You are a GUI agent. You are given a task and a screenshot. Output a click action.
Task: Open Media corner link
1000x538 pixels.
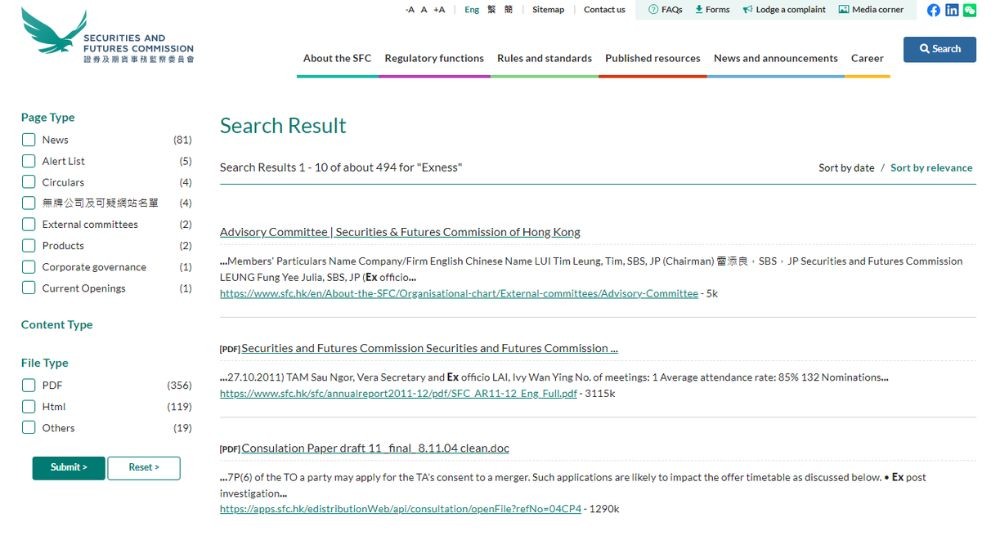(870, 10)
